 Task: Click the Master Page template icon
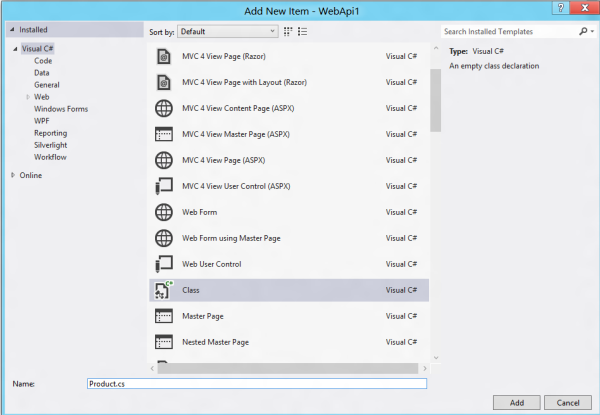(x=163, y=316)
